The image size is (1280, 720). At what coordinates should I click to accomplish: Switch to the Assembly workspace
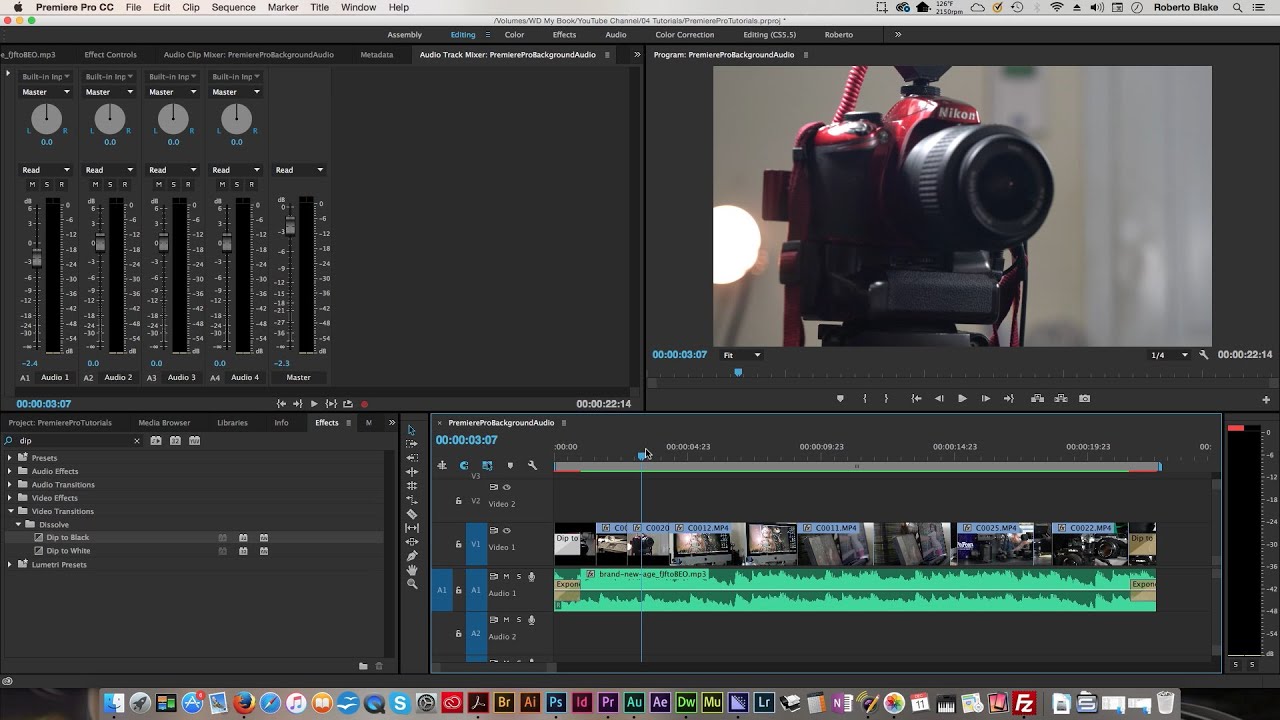(x=404, y=35)
